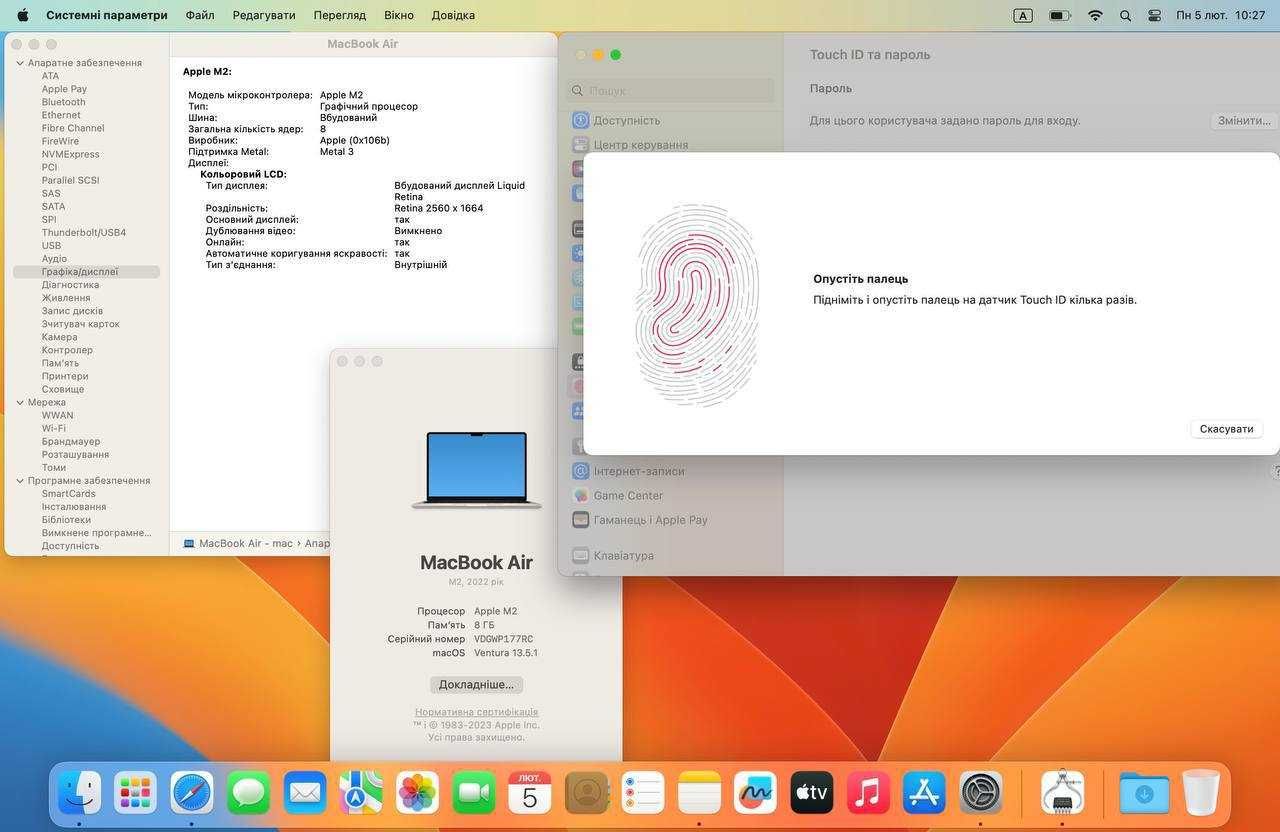This screenshot has height=832, width=1280.
Task: Launch FaceTime from the Dock
Action: point(474,793)
